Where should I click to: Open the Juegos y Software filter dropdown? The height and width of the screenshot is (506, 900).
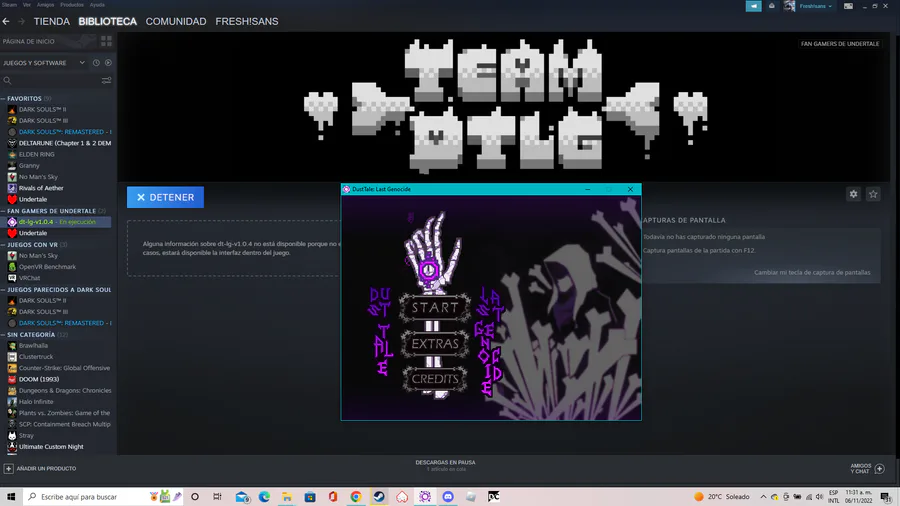[44, 63]
